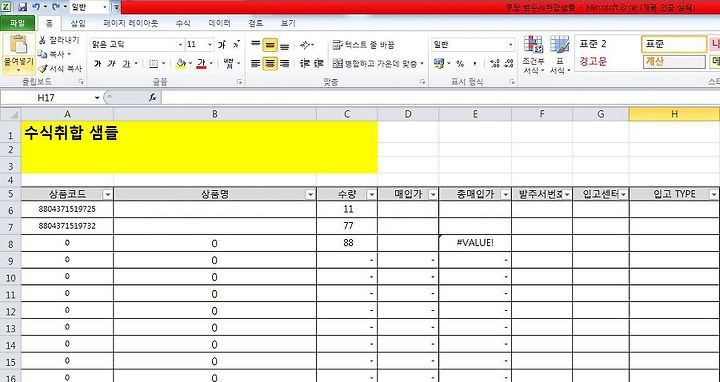Apply the cell borders button

point(154,63)
